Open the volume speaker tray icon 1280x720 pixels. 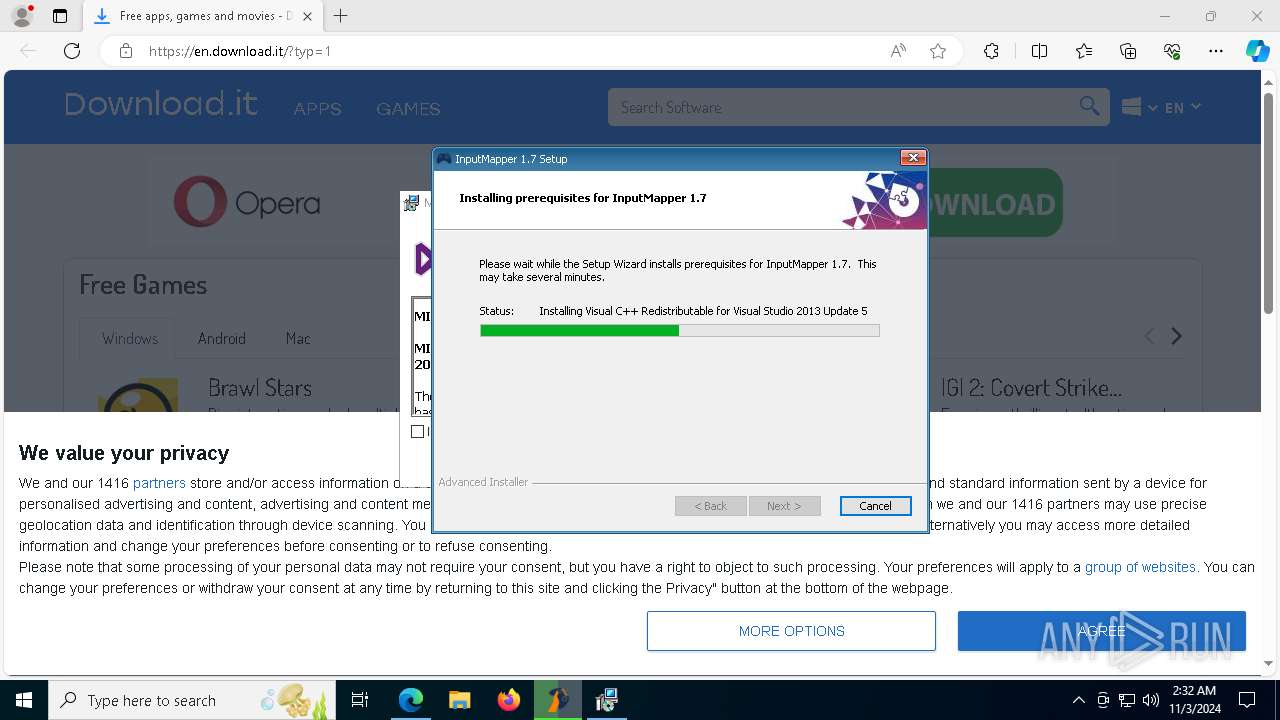tap(1151, 700)
